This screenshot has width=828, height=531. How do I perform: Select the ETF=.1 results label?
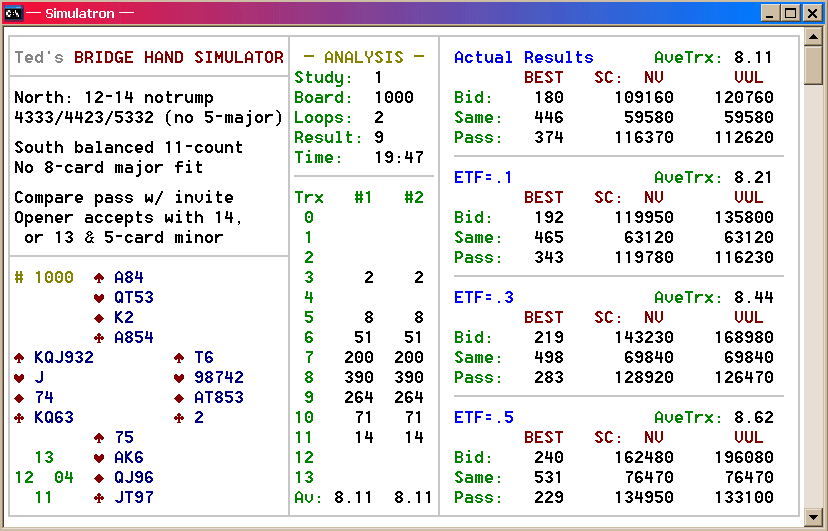tap(483, 178)
